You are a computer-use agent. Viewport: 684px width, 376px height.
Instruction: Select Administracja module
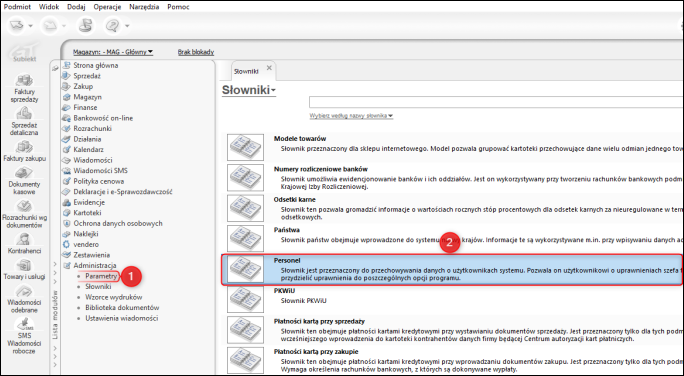pos(95,266)
